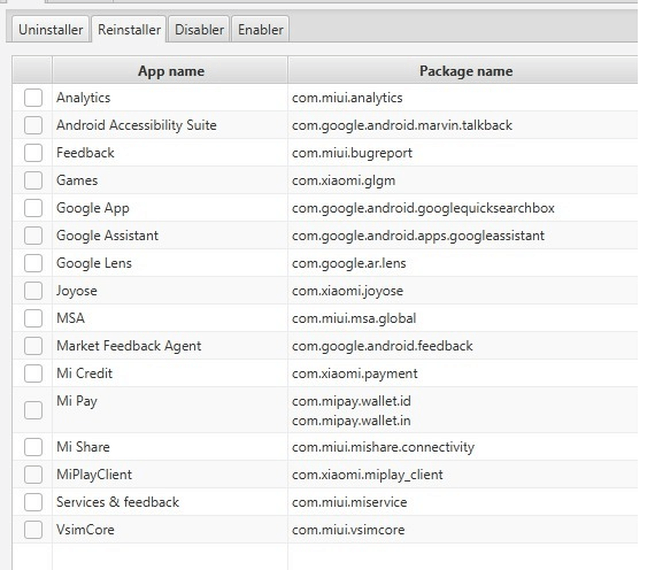This screenshot has height=570, width=655.
Task: Click package com.mipay.wallet.in
Action: coord(351,420)
